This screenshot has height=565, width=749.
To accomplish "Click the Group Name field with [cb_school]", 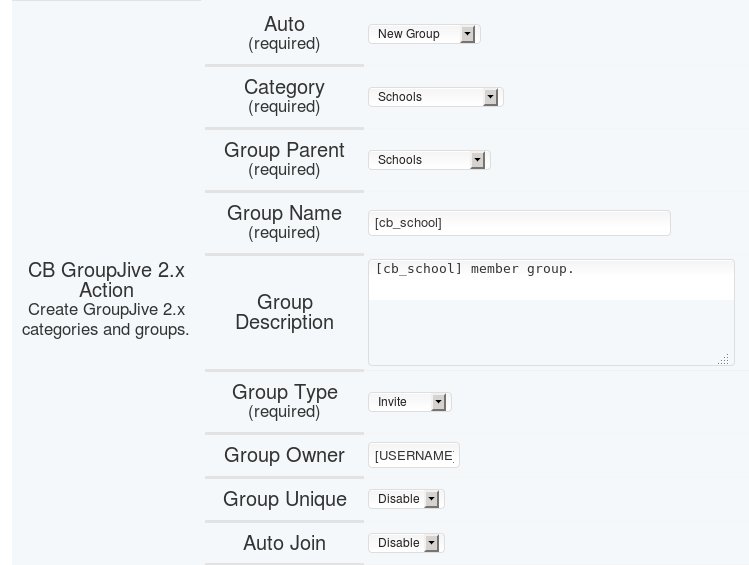I will click(x=519, y=223).
